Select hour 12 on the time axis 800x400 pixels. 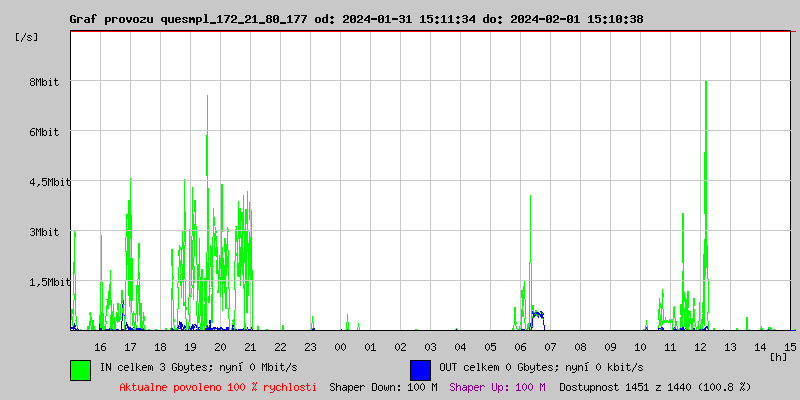(701, 347)
